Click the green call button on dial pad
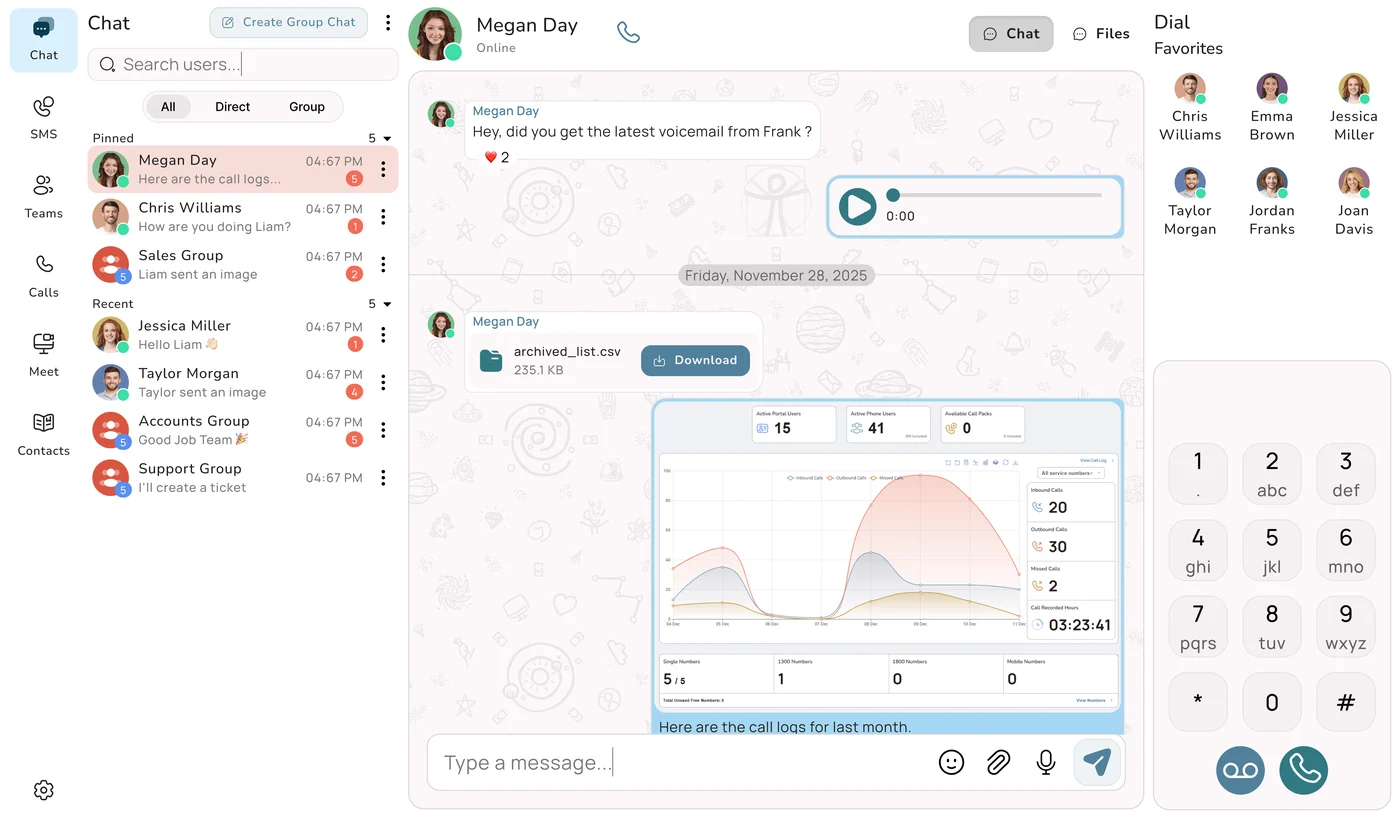Image resolution: width=1400 pixels, height=819 pixels. (1303, 771)
